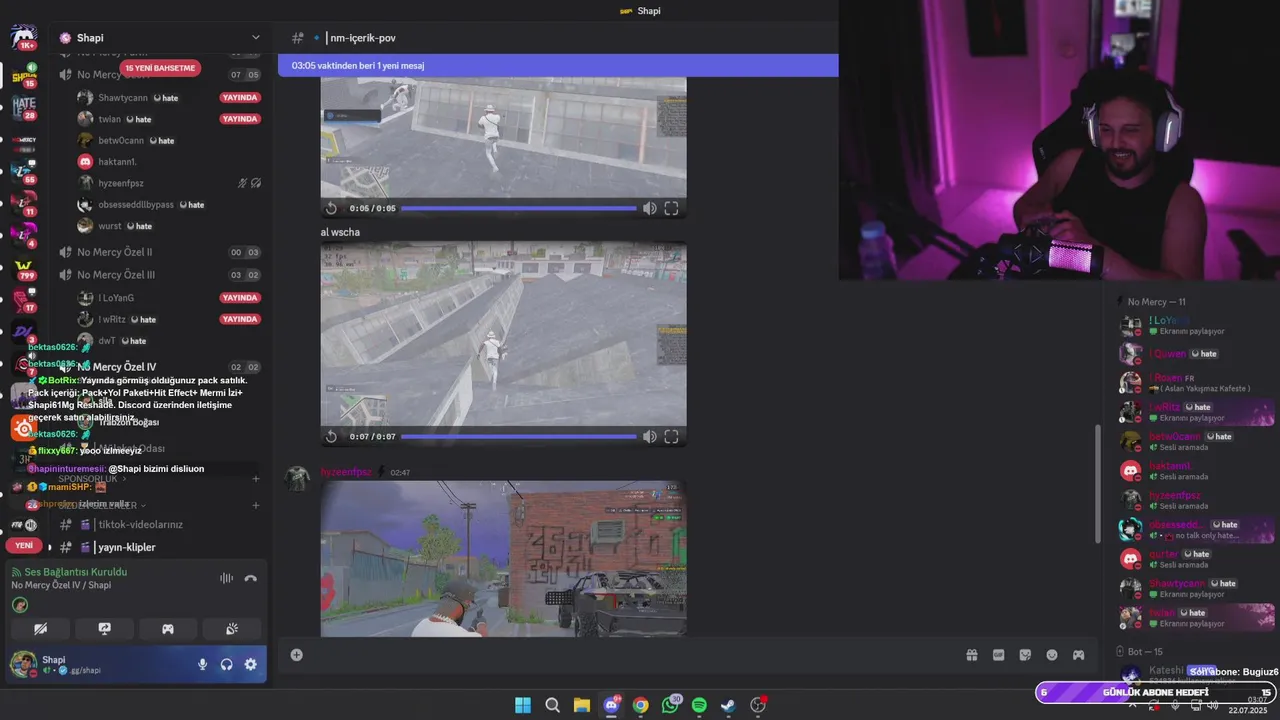Viewport: 1280px width, 720px height.
Task: Mute the microphone in user panel
Action: tap(202, 664)
